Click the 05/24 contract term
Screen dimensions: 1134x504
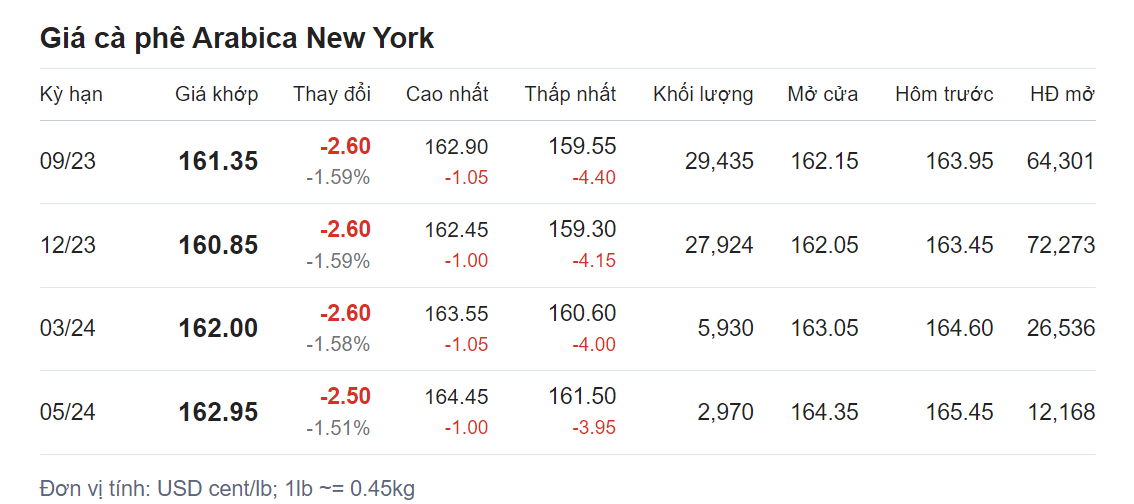pyautogui.click(x=68, y=412)
